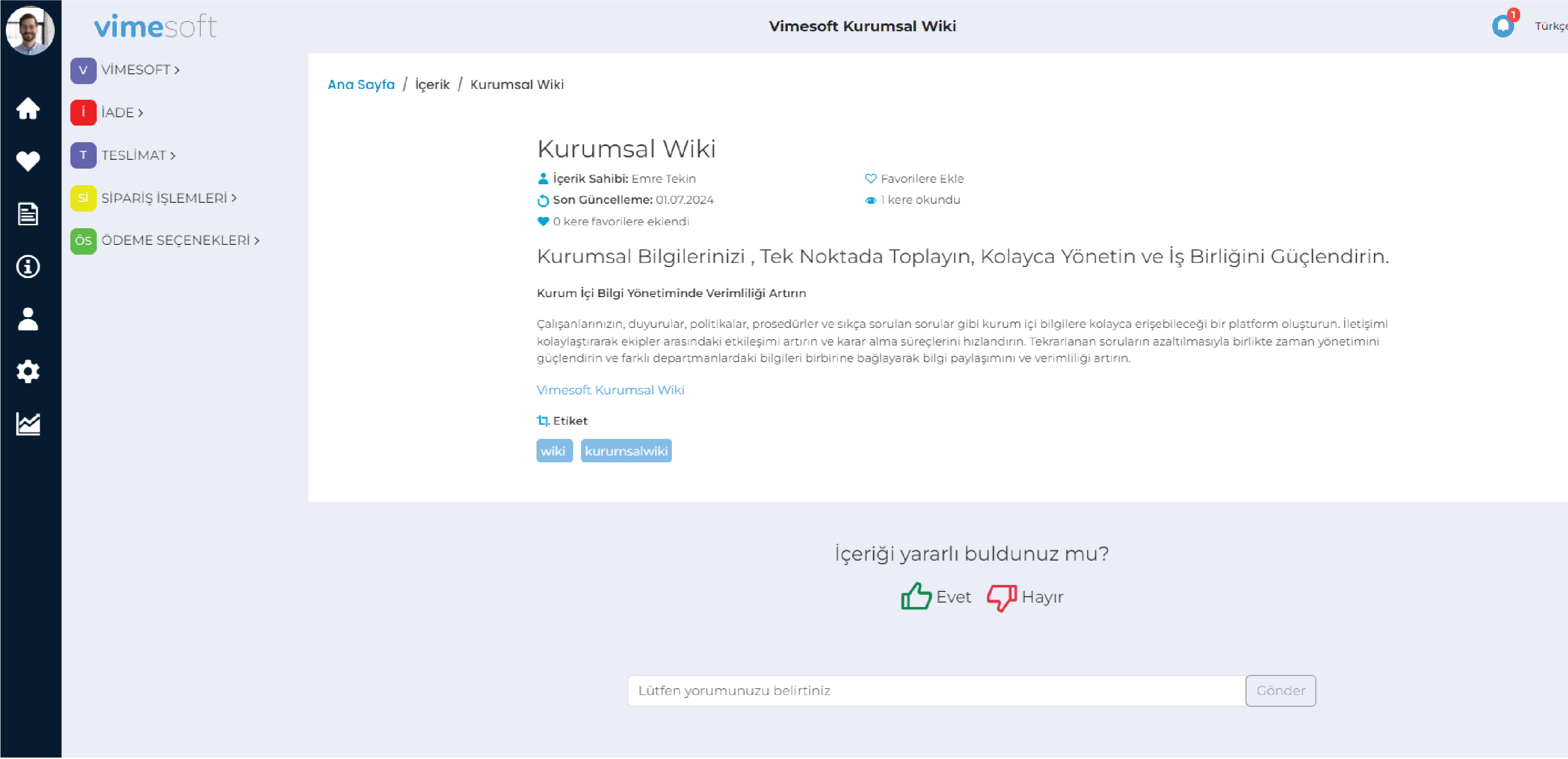Viewport: 1568px width, 759px height.
Task: Click the Son Güncelleme date 01.07.2024
Action: tap(684, 200)
